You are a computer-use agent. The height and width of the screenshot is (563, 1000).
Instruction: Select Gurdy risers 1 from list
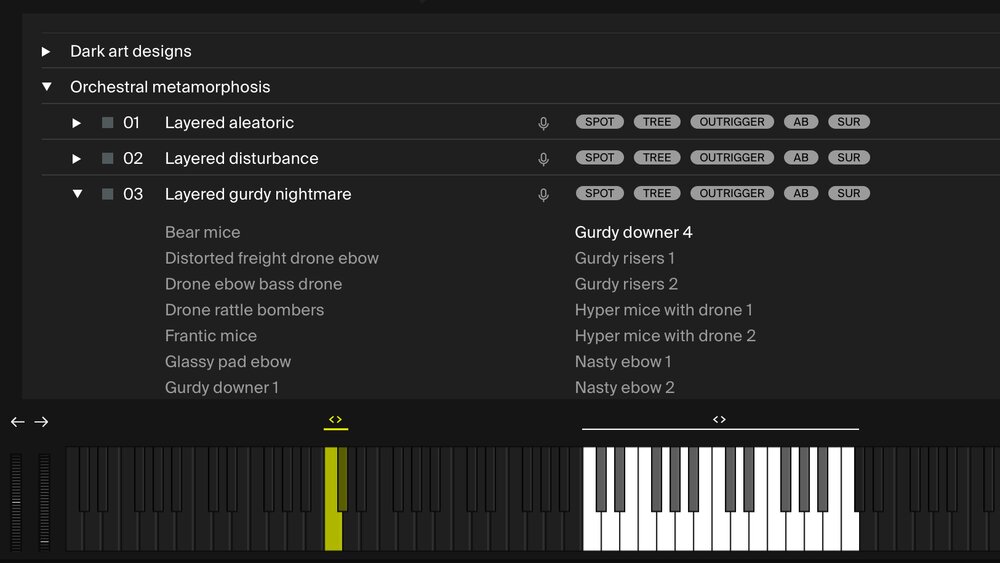[624, 258]
